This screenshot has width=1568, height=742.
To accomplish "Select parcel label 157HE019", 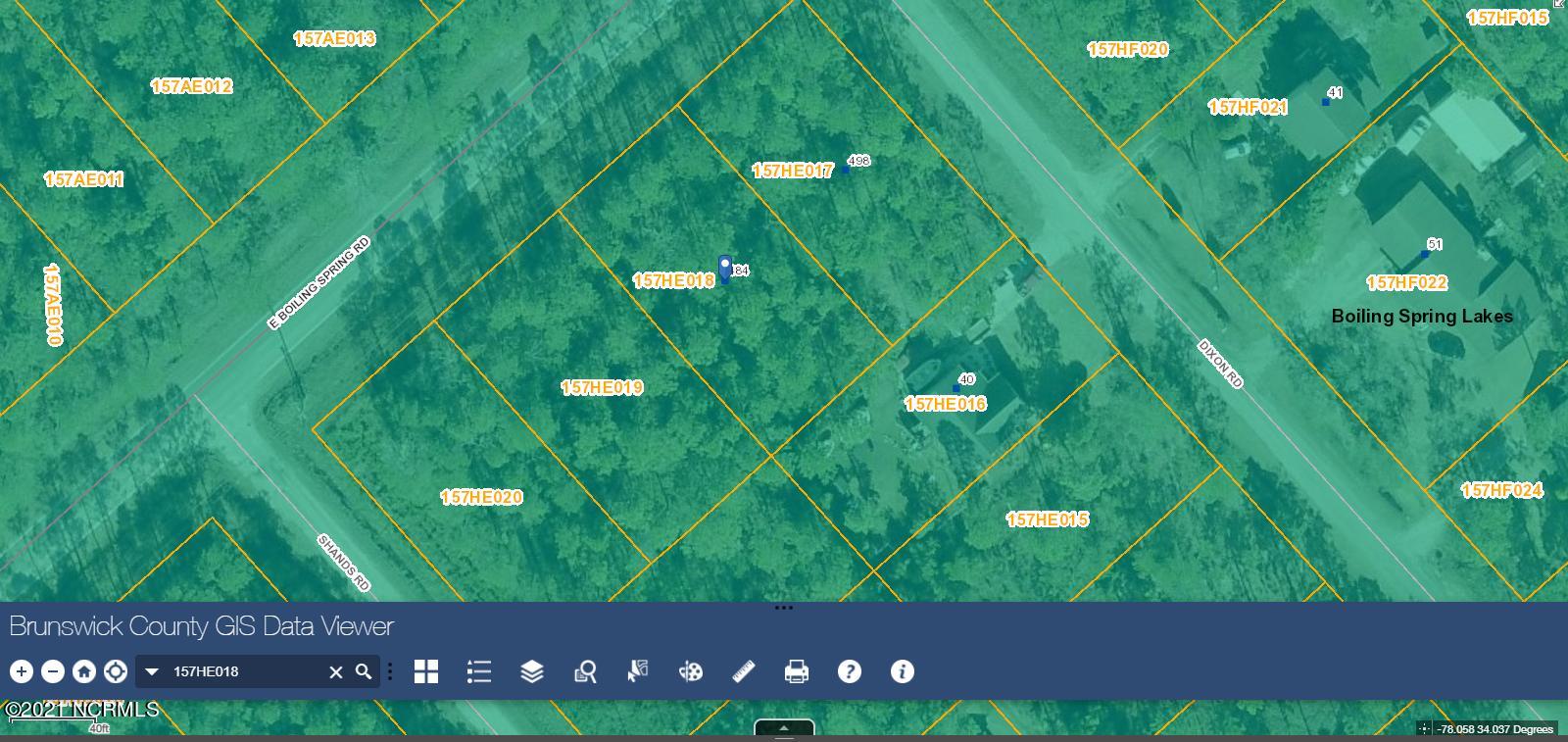I will click(x=602, y=387).
